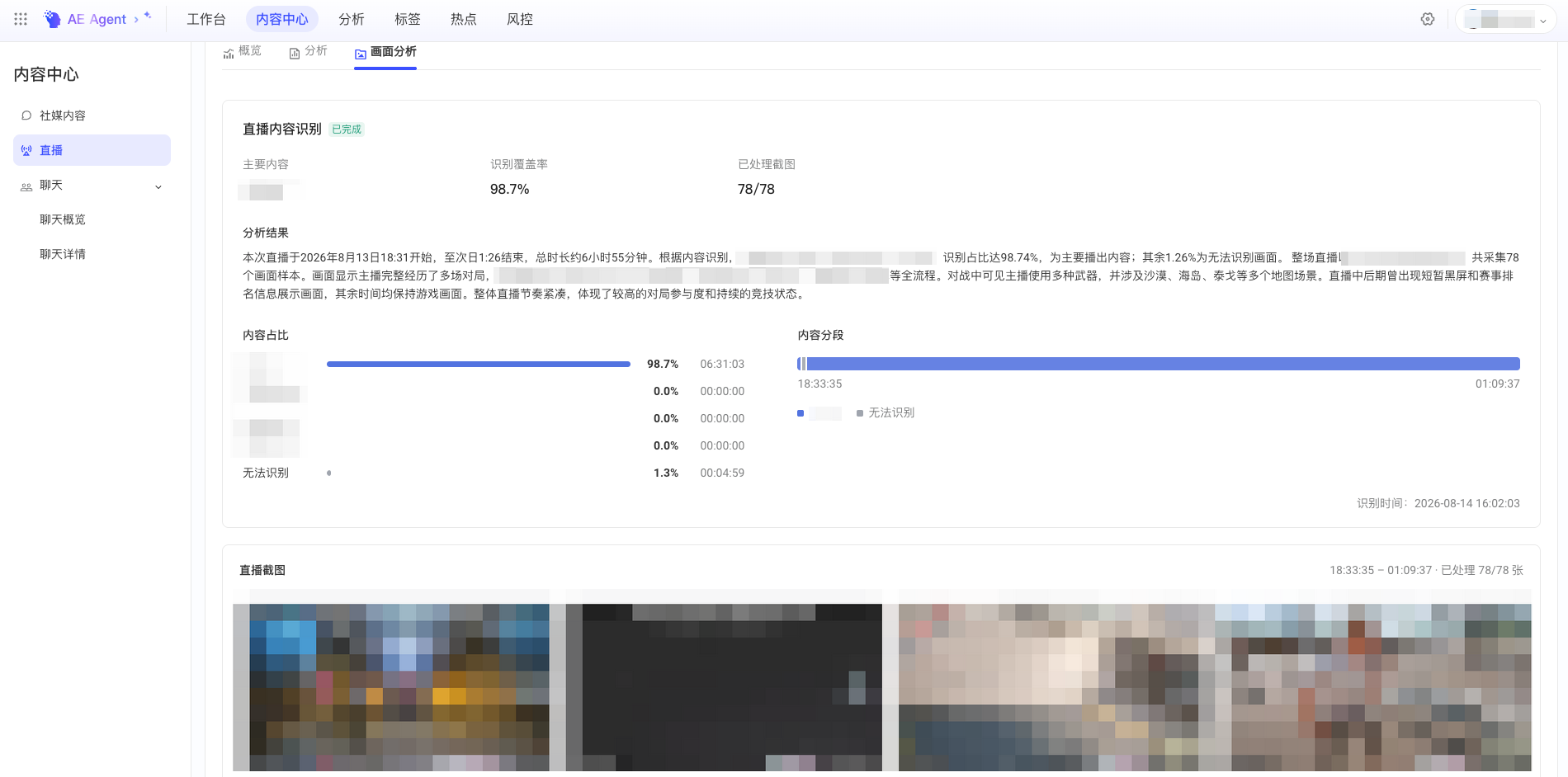Switch to the 概览 sub-tab
The image size is (1568, 777).
(x=242, y=51)
